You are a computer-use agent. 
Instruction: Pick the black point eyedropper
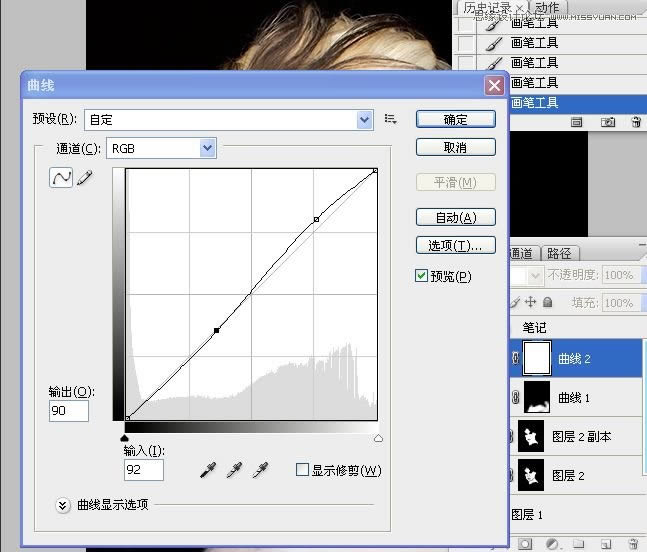click(209, 469)
